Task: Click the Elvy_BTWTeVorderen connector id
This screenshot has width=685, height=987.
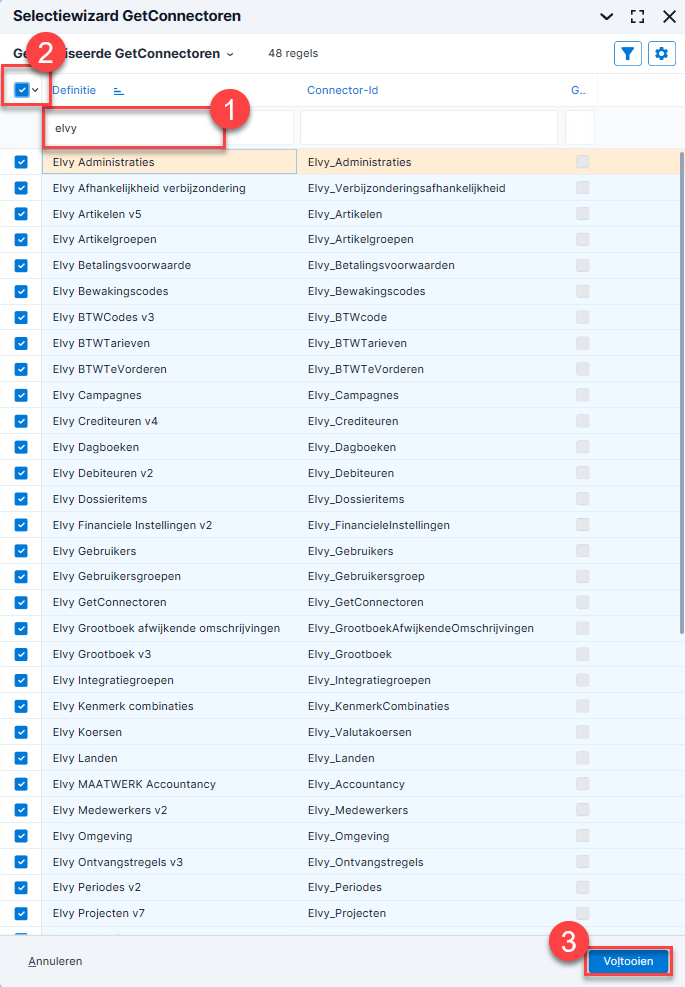Action: coord(366,369)
